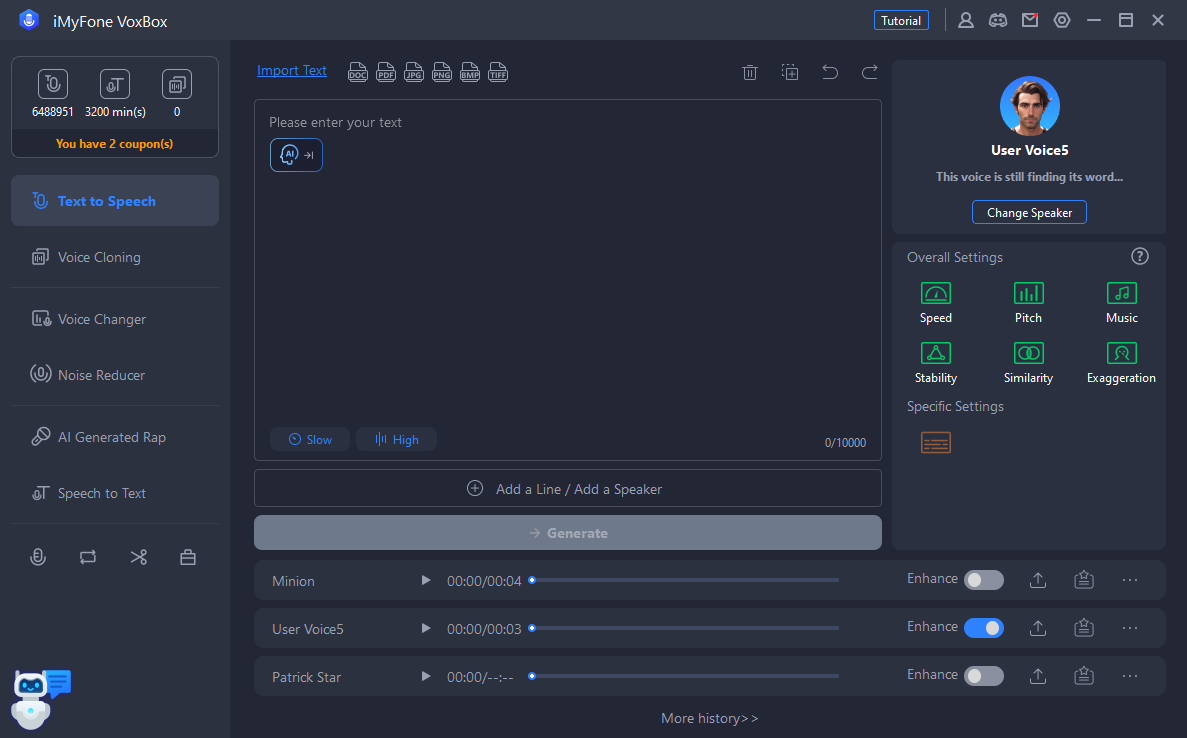Open the Slow speed dropdown below the text box
1187x738 pixels.
[310, 439]
